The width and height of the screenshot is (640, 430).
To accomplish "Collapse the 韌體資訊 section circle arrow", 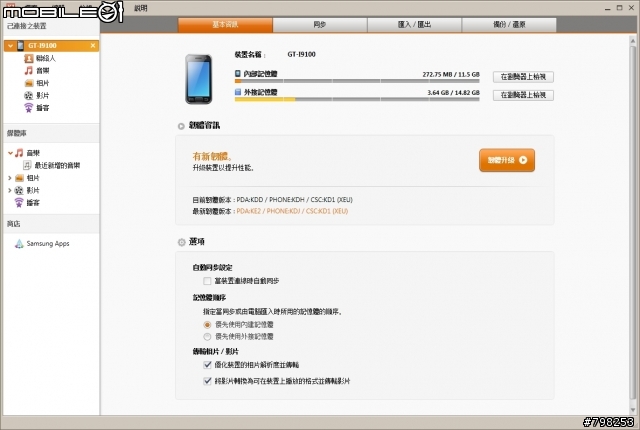I will click(181, 126).
